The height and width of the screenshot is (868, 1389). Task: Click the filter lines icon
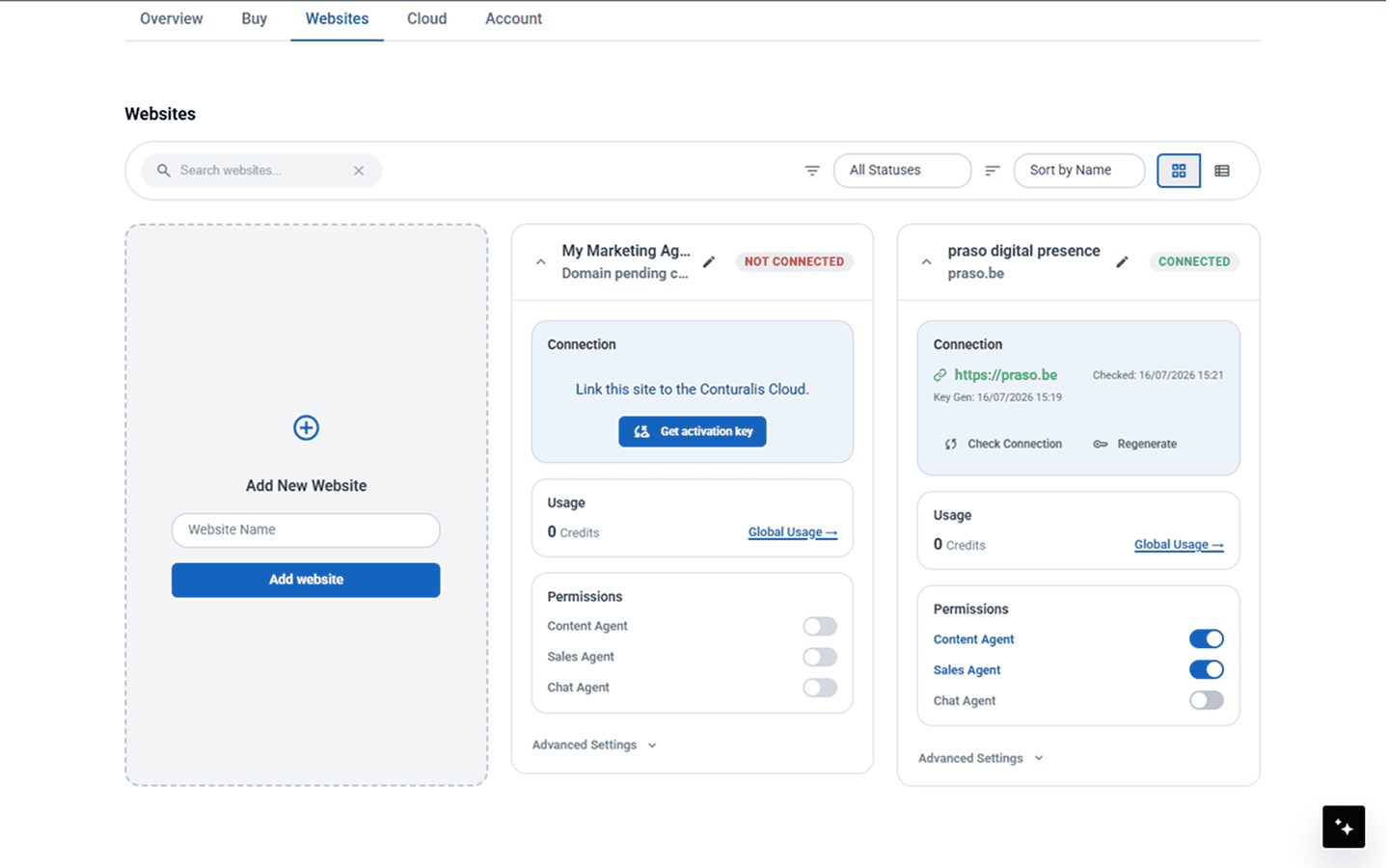(812, 171)
